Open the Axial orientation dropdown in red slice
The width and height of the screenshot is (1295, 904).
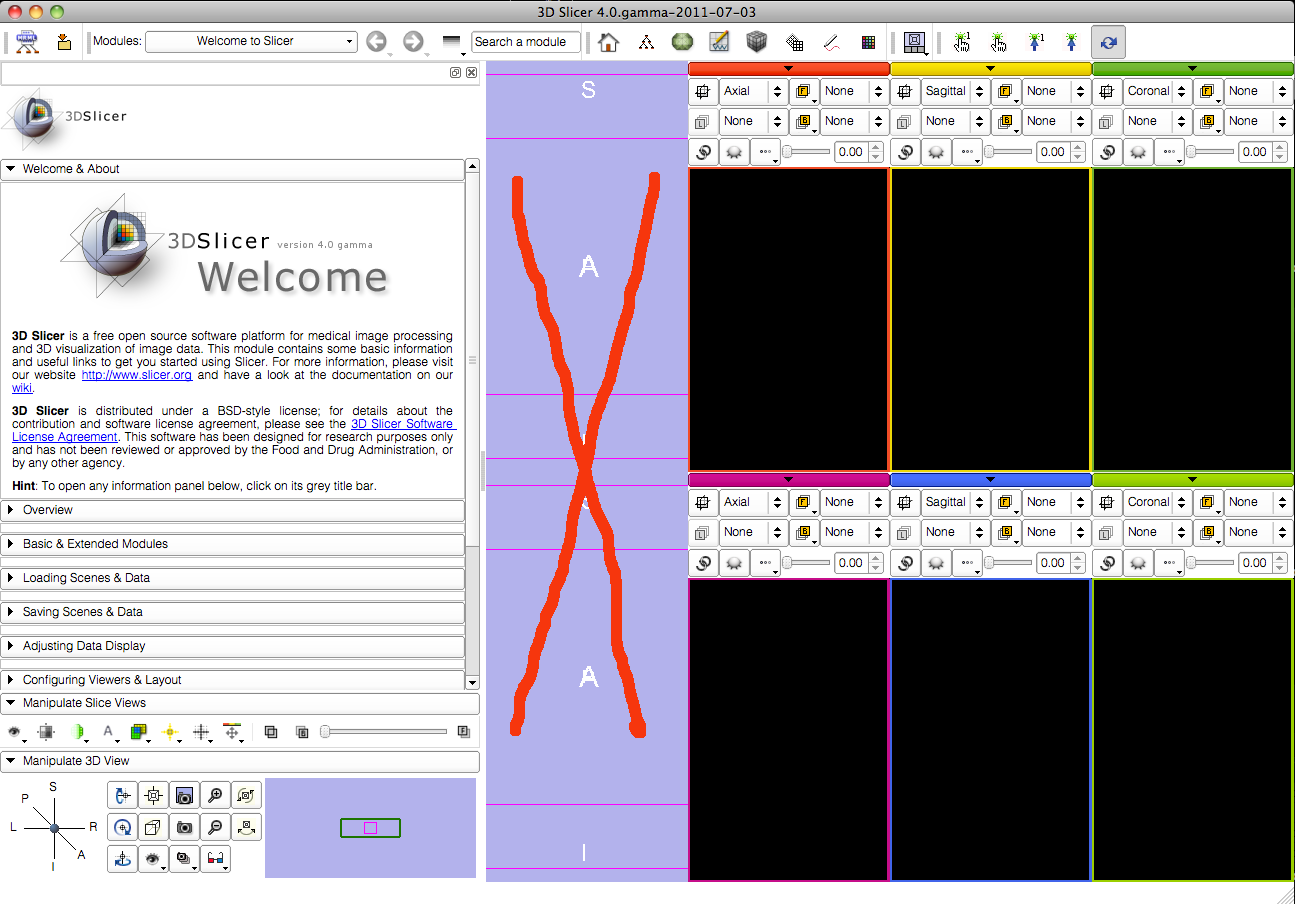753,92
